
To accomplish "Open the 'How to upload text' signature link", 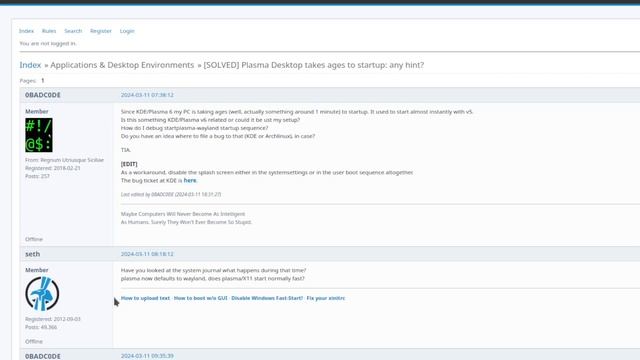I will click(145, 298).
